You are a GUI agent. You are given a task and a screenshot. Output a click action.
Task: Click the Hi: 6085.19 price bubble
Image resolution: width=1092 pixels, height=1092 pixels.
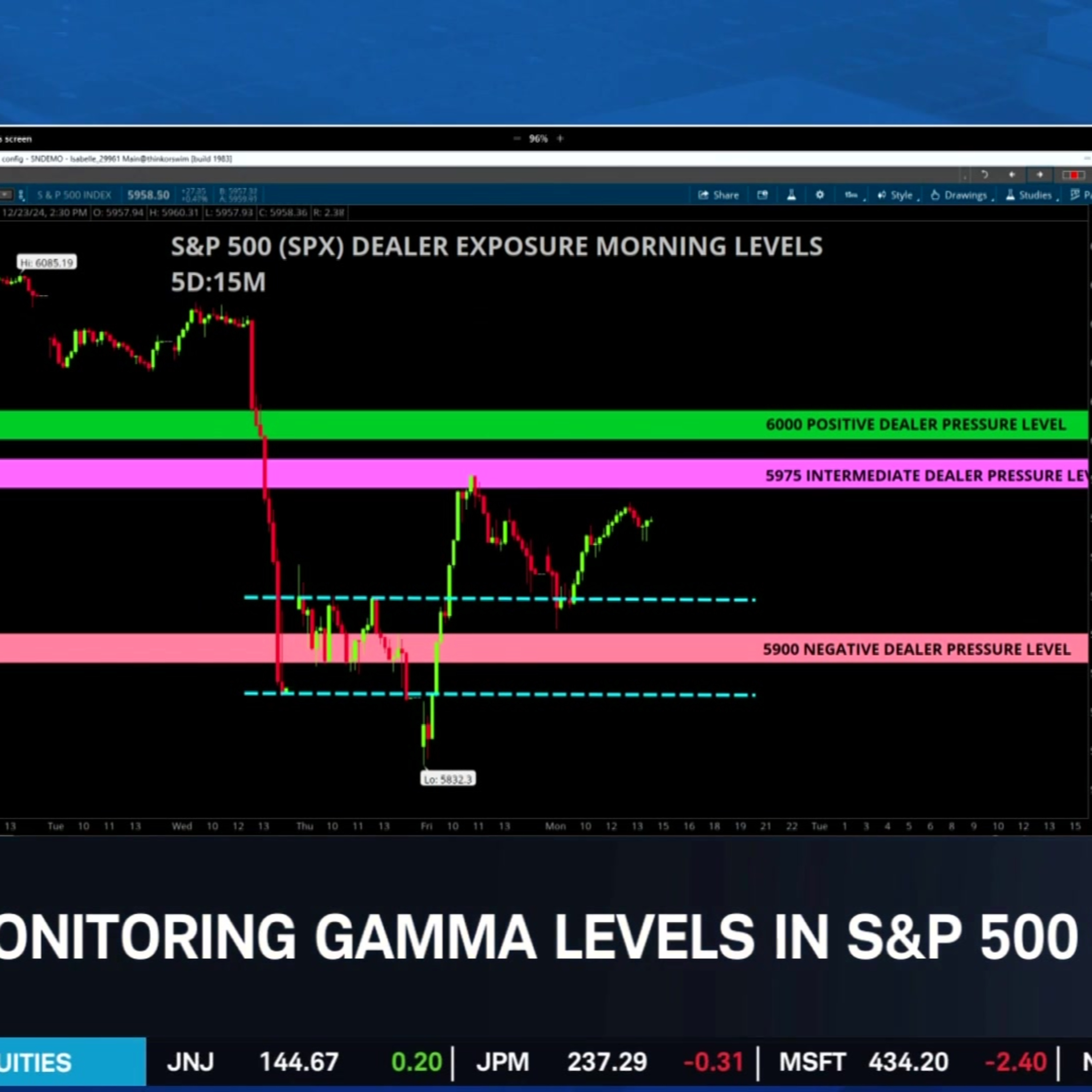click(47, 262)
